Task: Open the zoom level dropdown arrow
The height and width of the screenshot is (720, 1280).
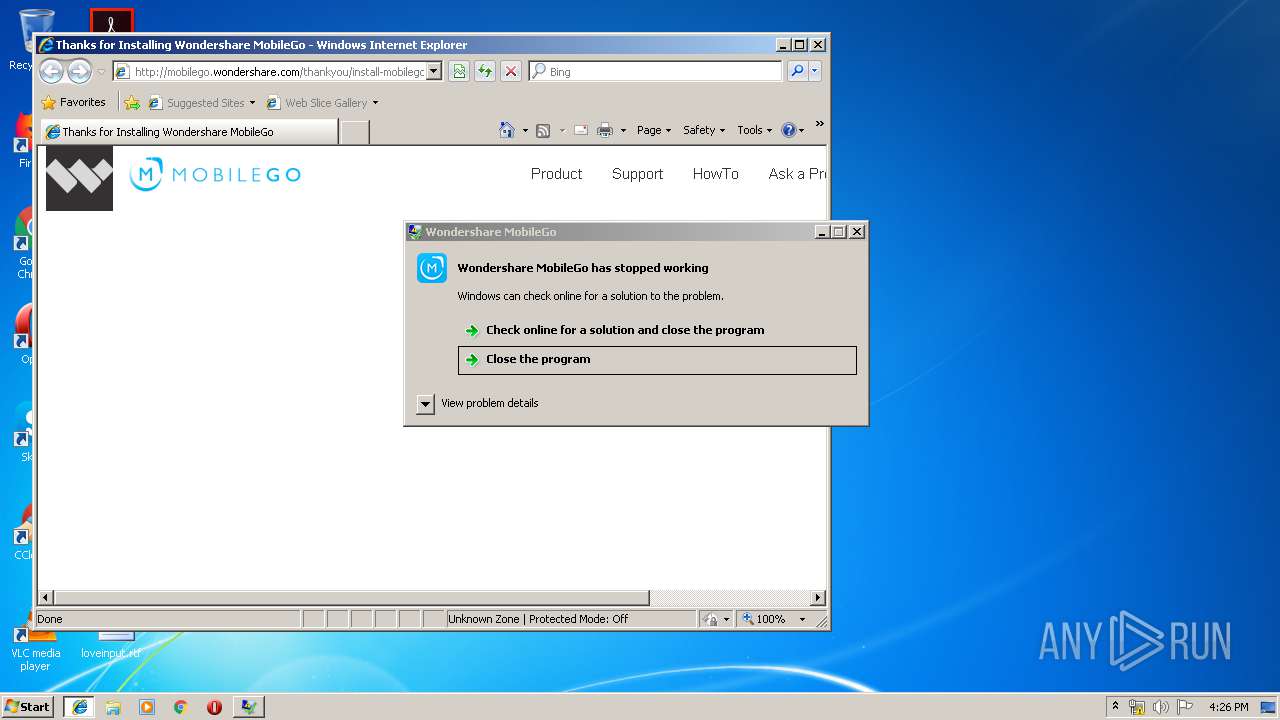Action: 802,619
